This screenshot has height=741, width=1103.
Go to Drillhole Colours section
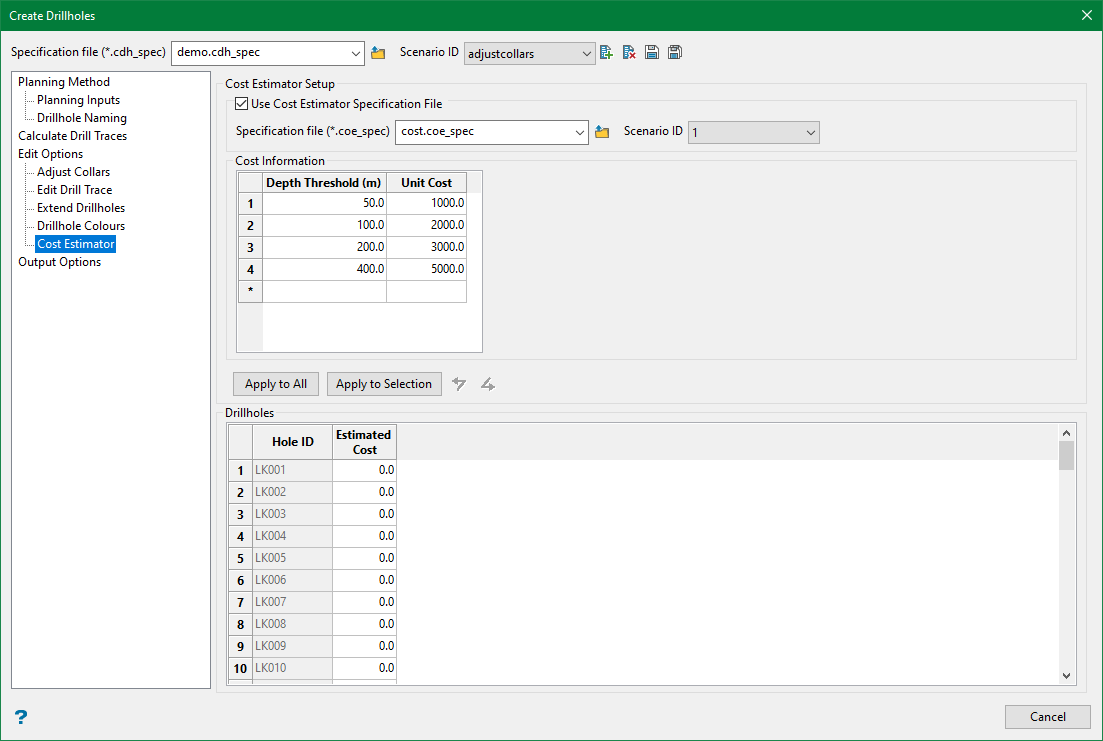81,226
